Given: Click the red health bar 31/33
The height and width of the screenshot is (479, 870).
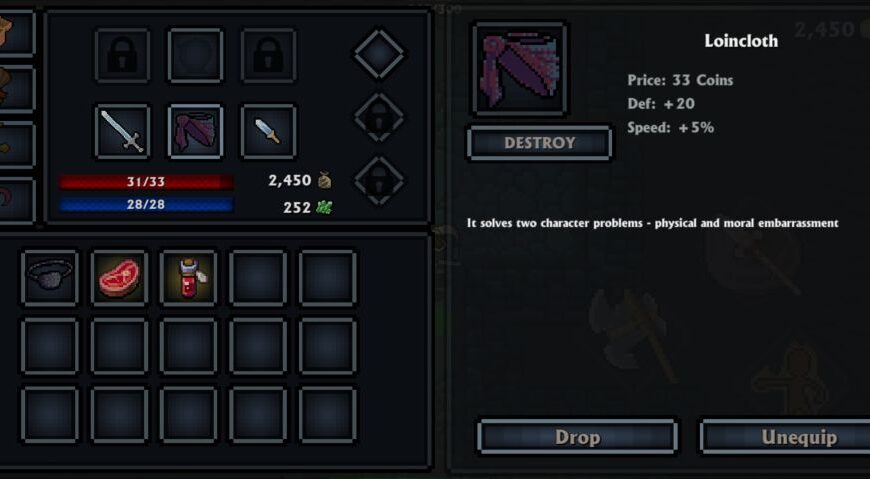Looking at the screenshot, I should (x=146, y=181).
